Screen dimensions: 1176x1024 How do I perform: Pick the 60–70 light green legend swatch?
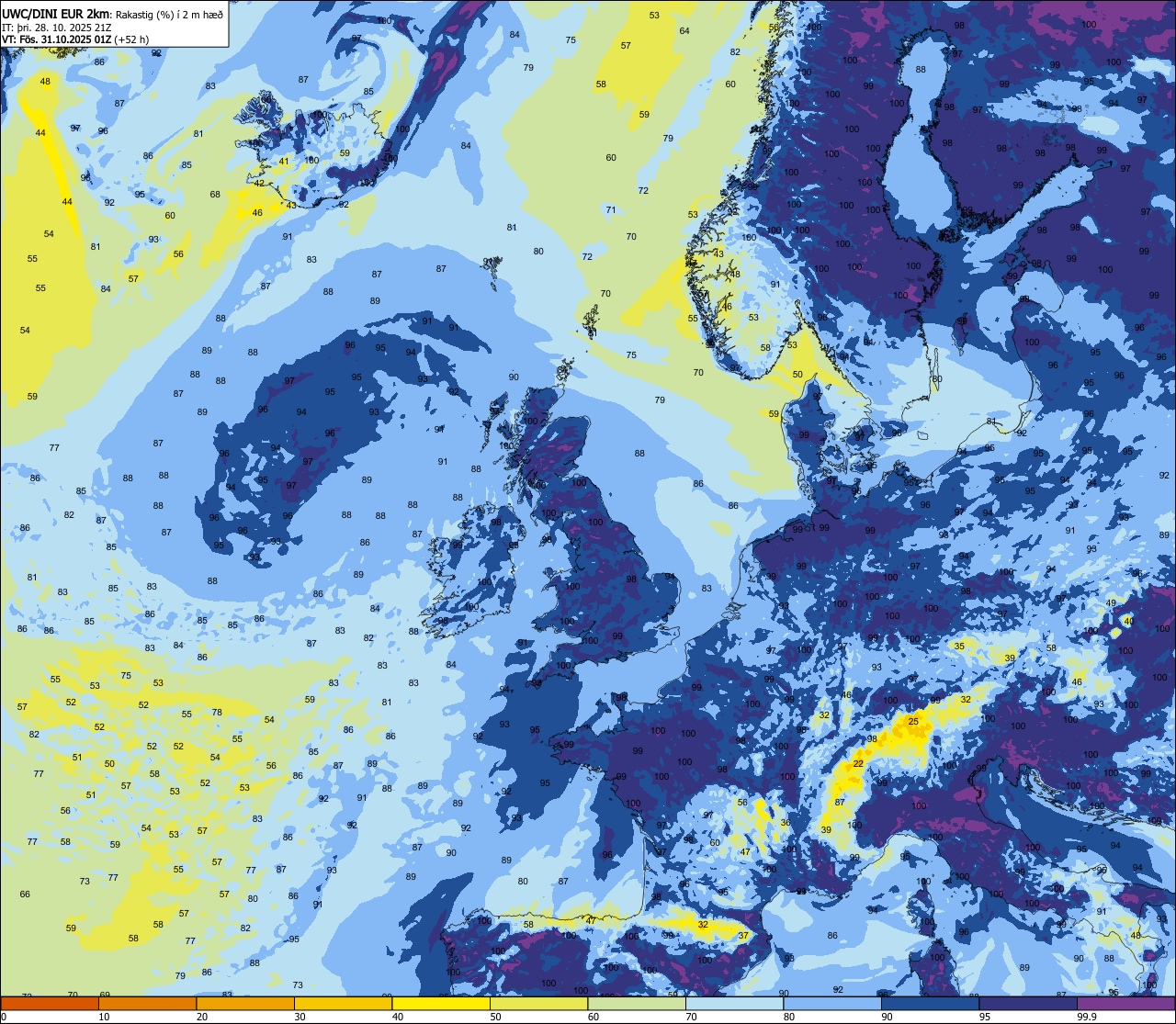636,1003
